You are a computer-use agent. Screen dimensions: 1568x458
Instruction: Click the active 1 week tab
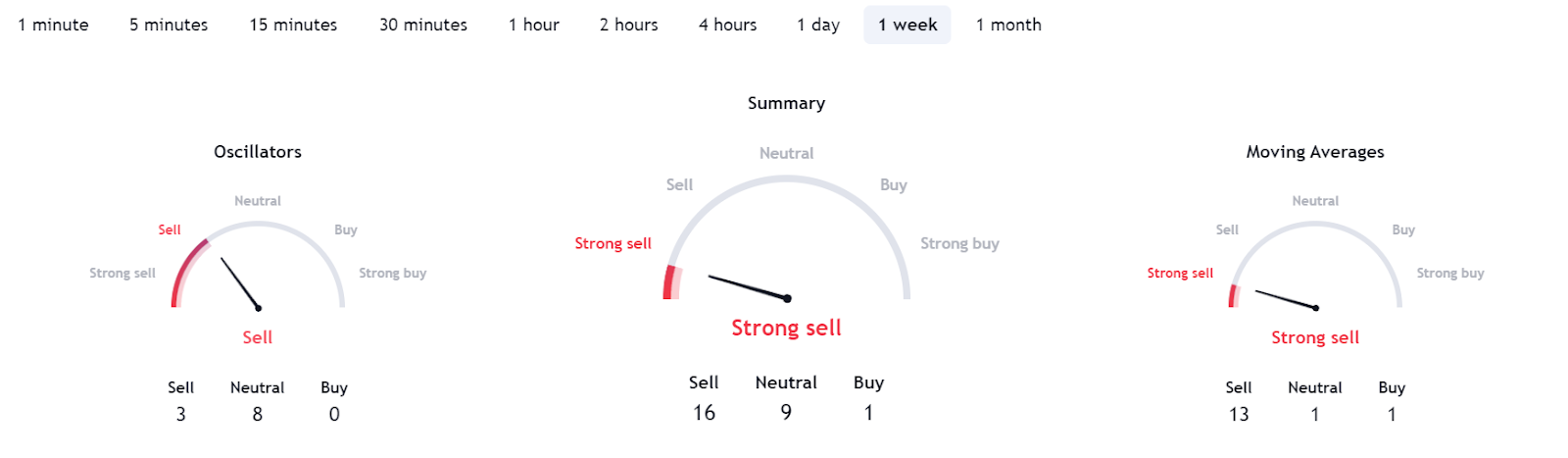pos(906,25)
